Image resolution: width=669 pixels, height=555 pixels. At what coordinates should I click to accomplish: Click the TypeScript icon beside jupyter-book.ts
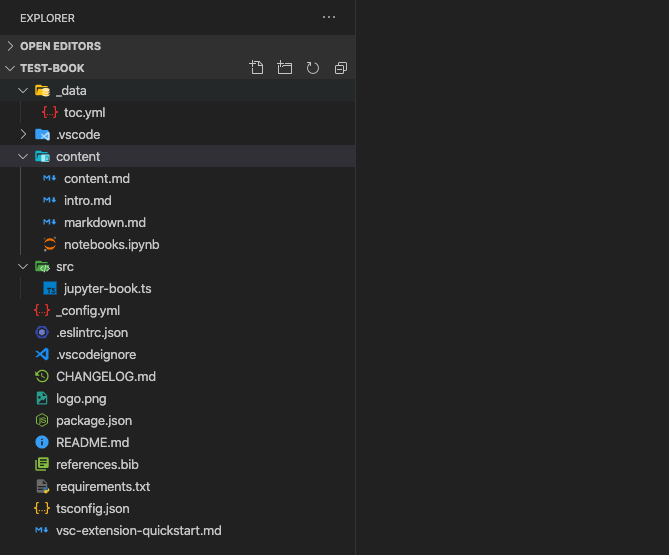(x=50, y=288)
